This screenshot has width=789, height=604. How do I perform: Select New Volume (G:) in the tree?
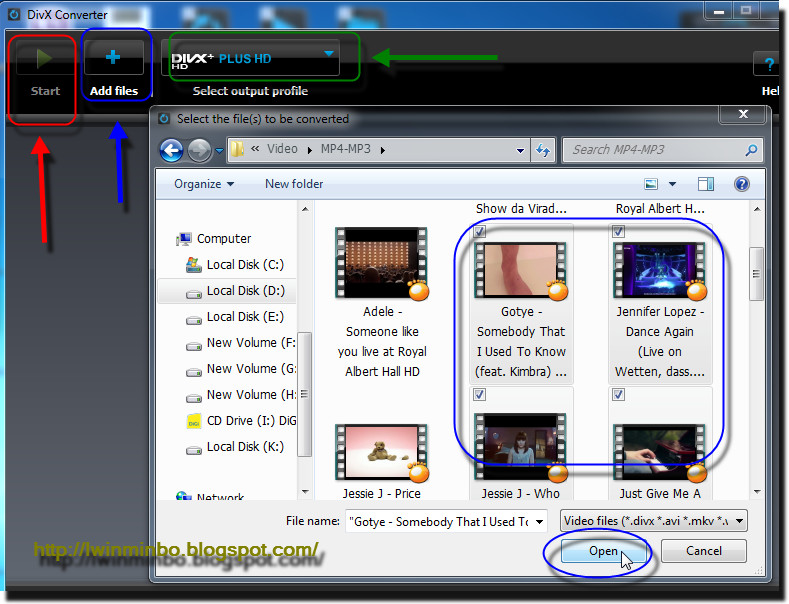[x=251, y=369]
